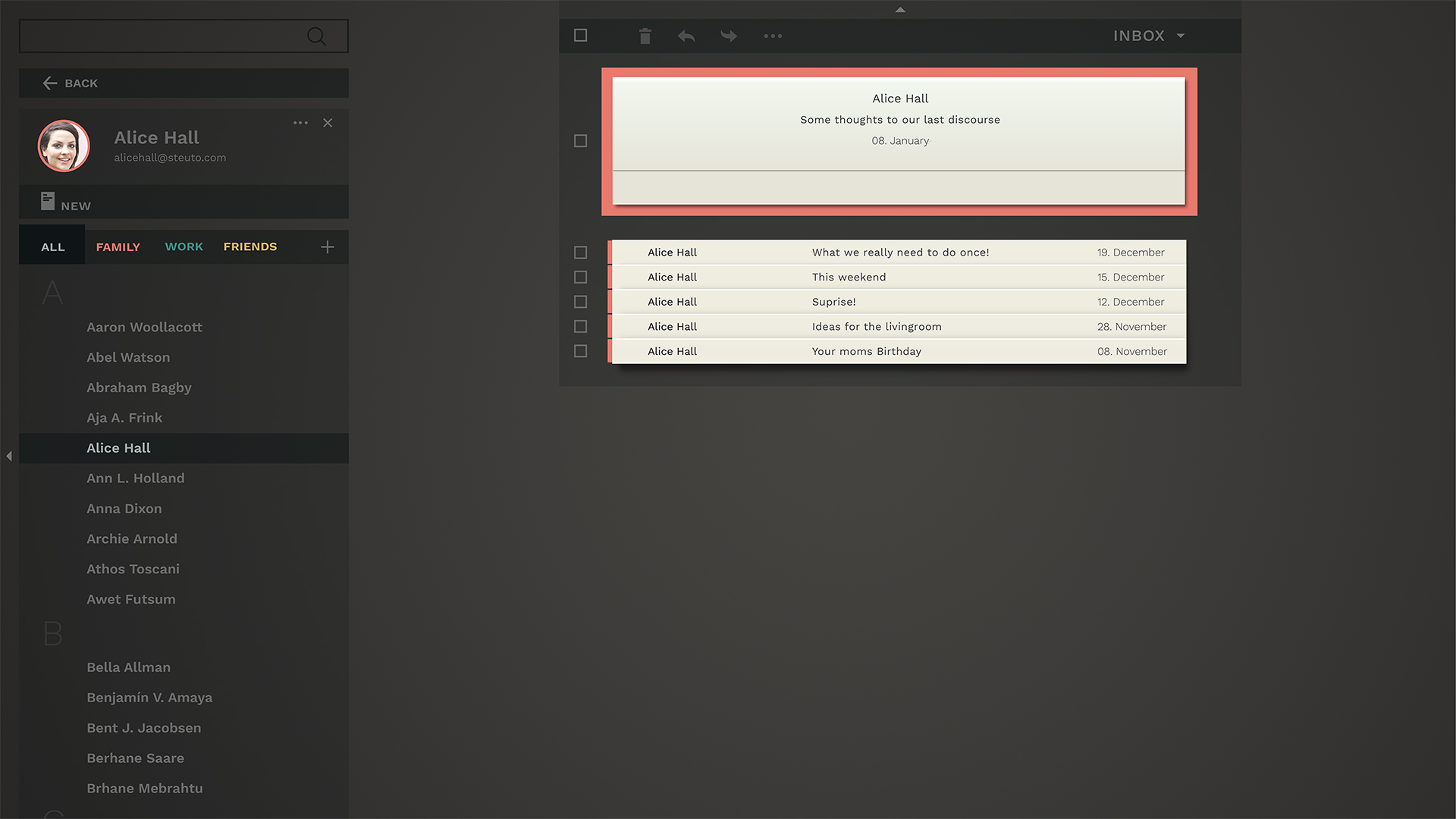Screen dimensions: 1456x819
Task: Check the pinned Alice Hall message checkbox
Action: (580, 140)
